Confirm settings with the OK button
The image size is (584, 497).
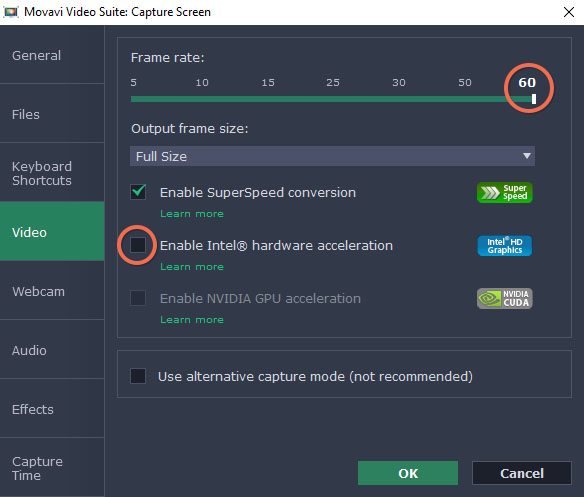[x=408, y=473]
